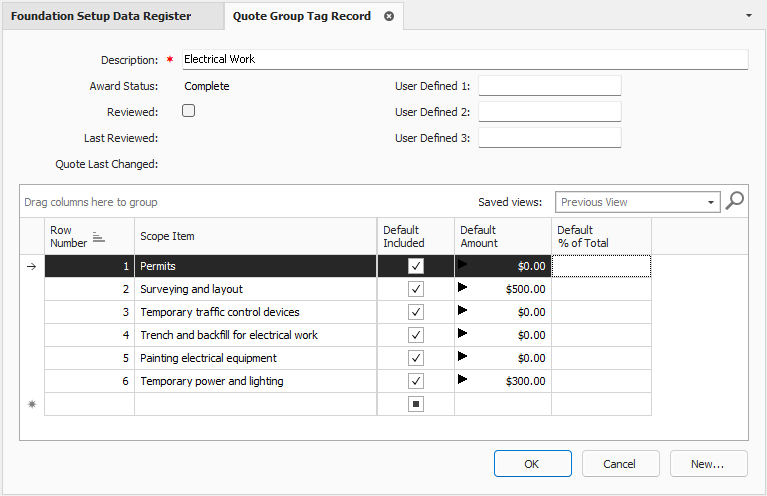Uncheck Default Included for Permits
The image size is (767, 496).
coord(416,266)
